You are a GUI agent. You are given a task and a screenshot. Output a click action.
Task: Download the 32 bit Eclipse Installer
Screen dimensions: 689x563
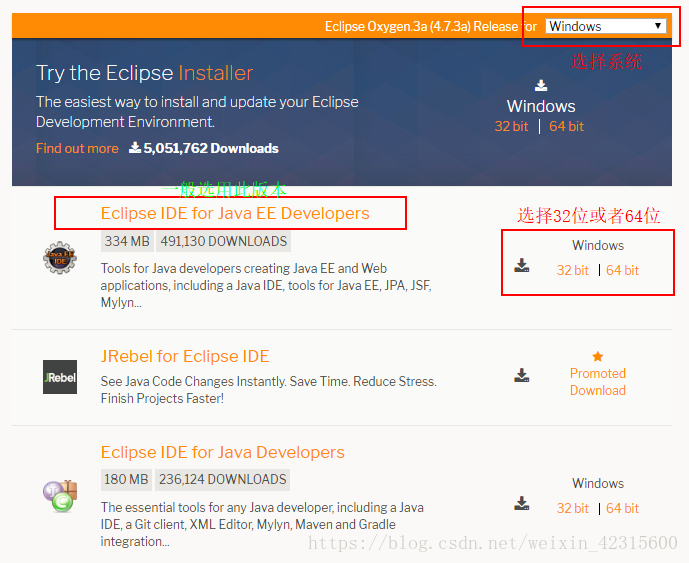tap(511, 127)
